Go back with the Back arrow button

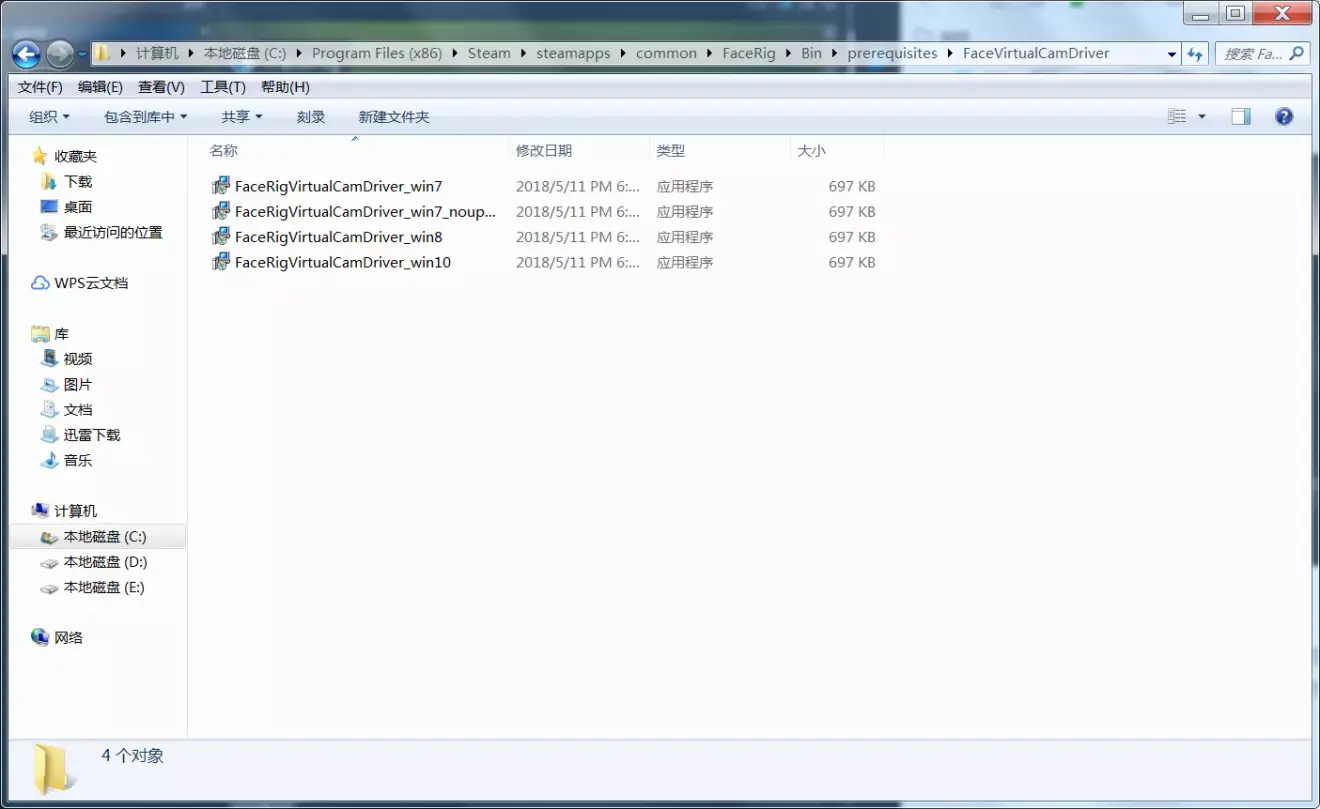(26, 54)
